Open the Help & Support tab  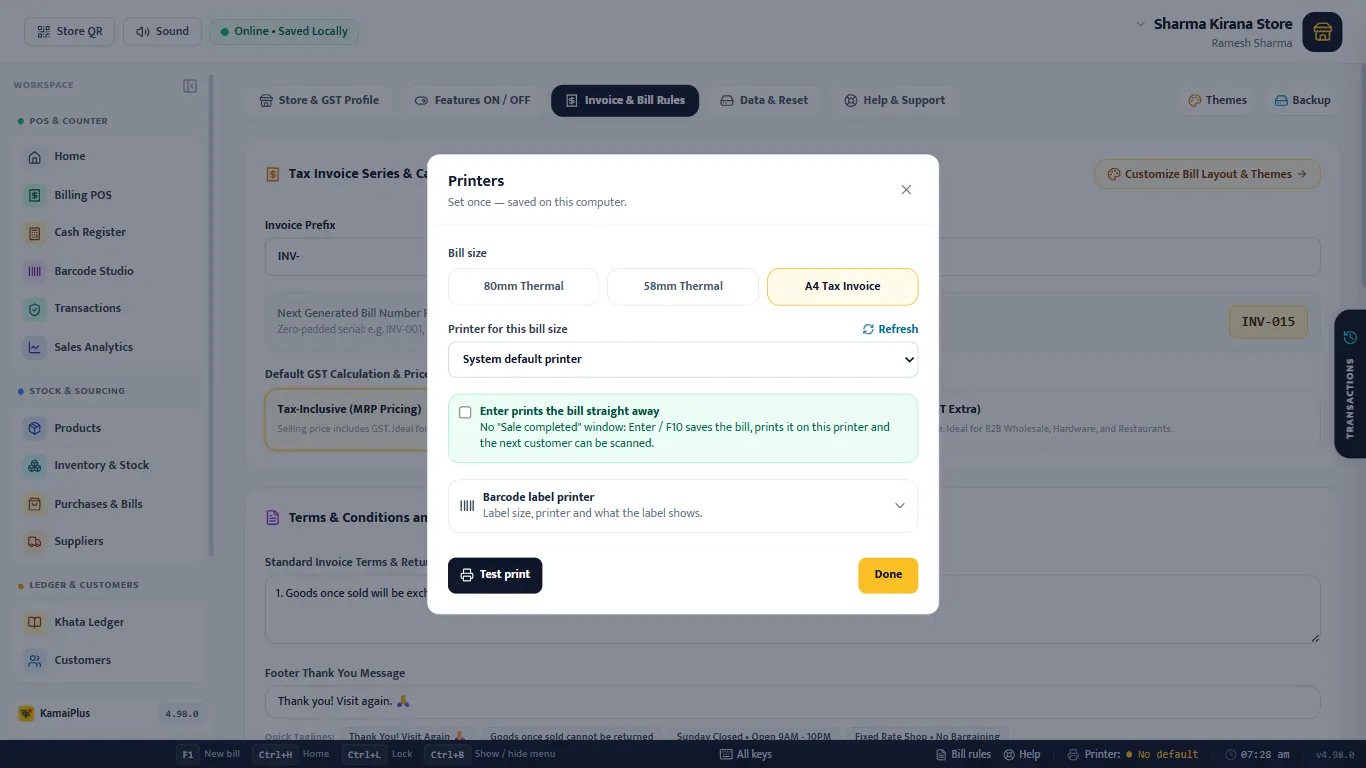(894, 100)
